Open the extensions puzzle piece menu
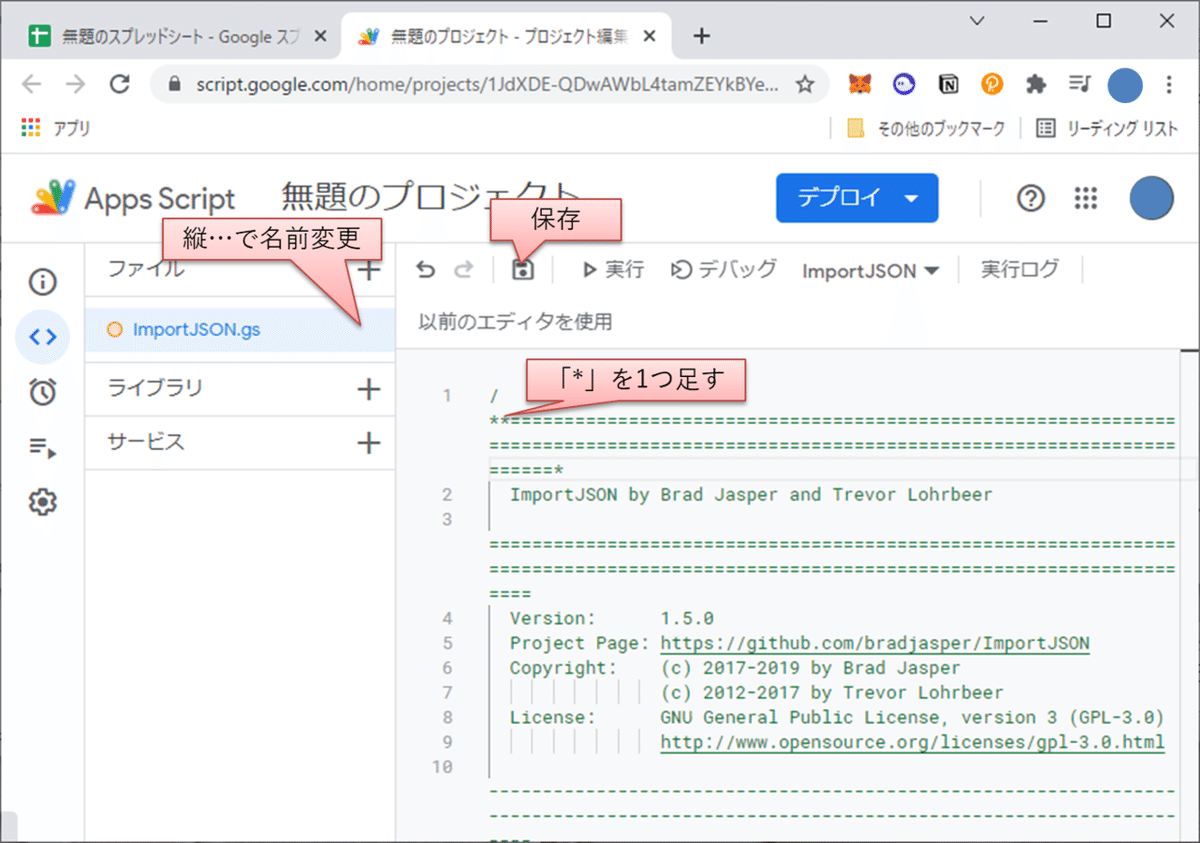Screen dimensions: 1200x843 (1036, 85)
